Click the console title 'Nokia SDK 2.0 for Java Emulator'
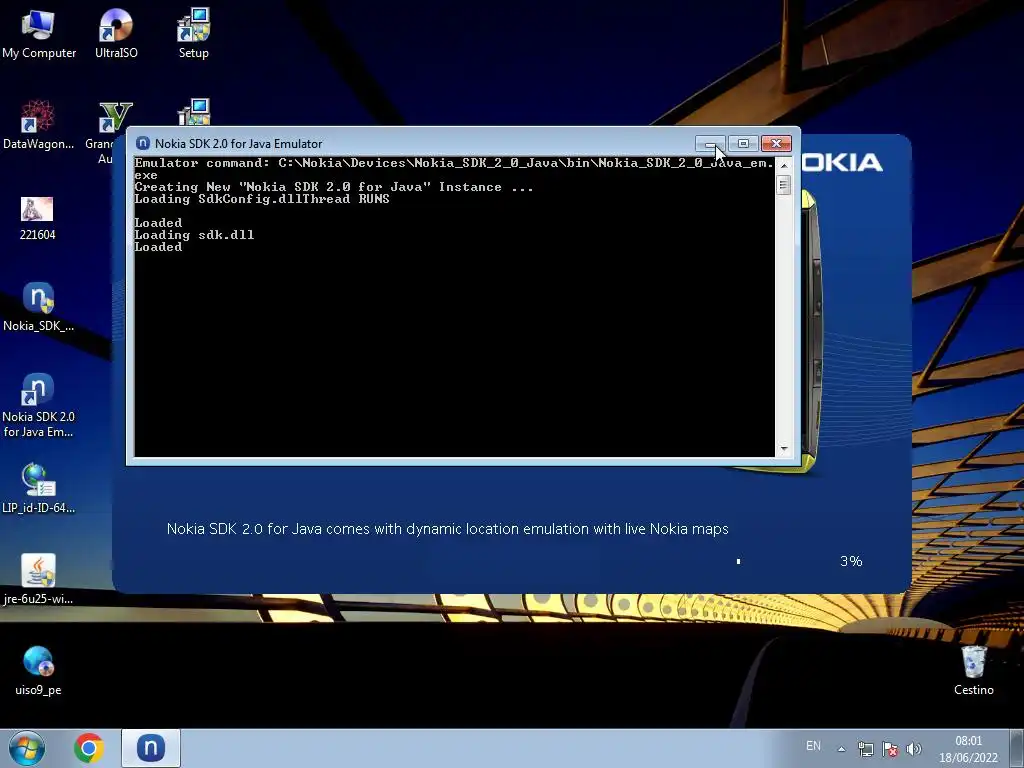Image resolution: width=1024 pixels, height=768 pixels. click(x=238, y=144)
